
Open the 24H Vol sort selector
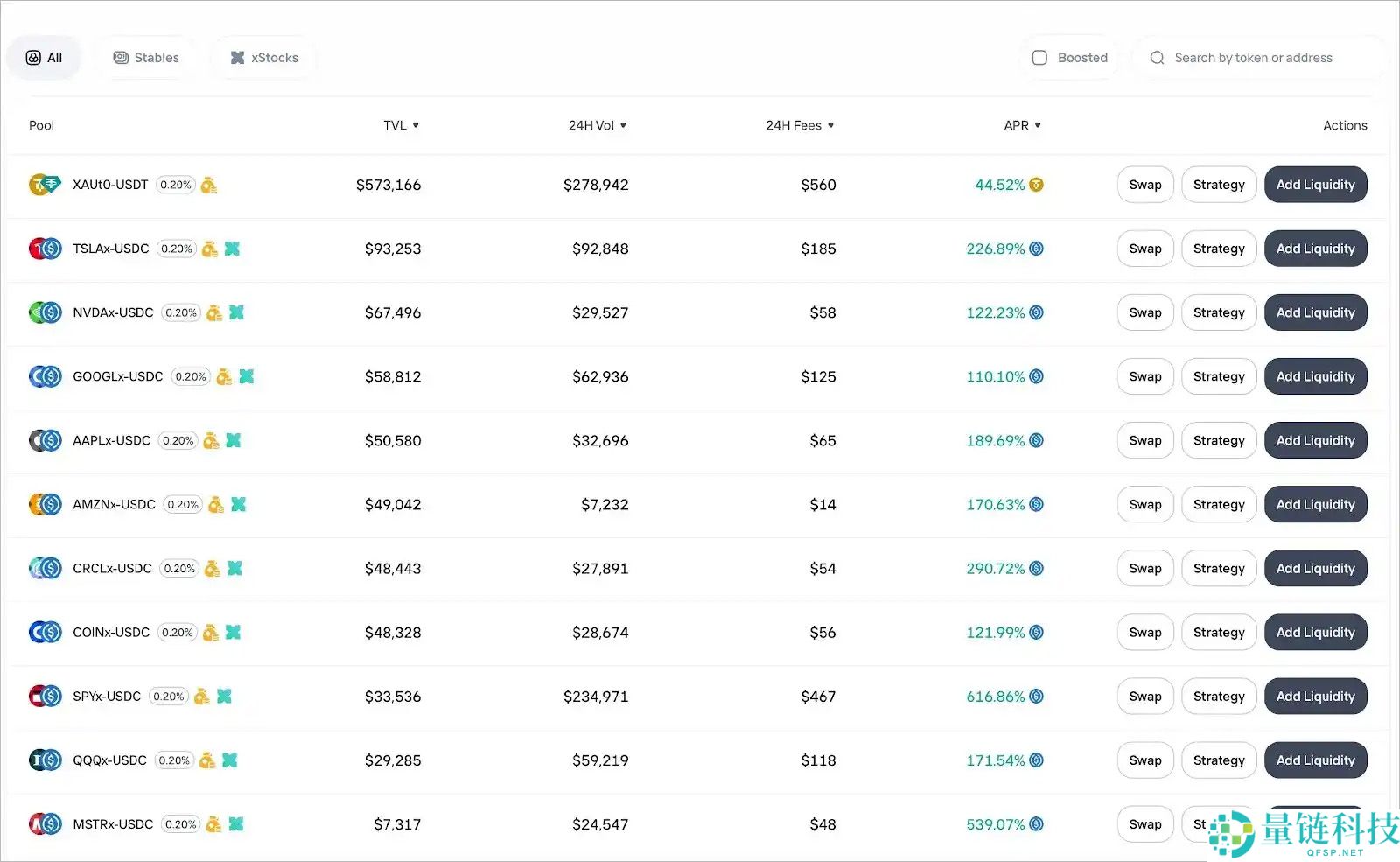[x=598, y=125]
